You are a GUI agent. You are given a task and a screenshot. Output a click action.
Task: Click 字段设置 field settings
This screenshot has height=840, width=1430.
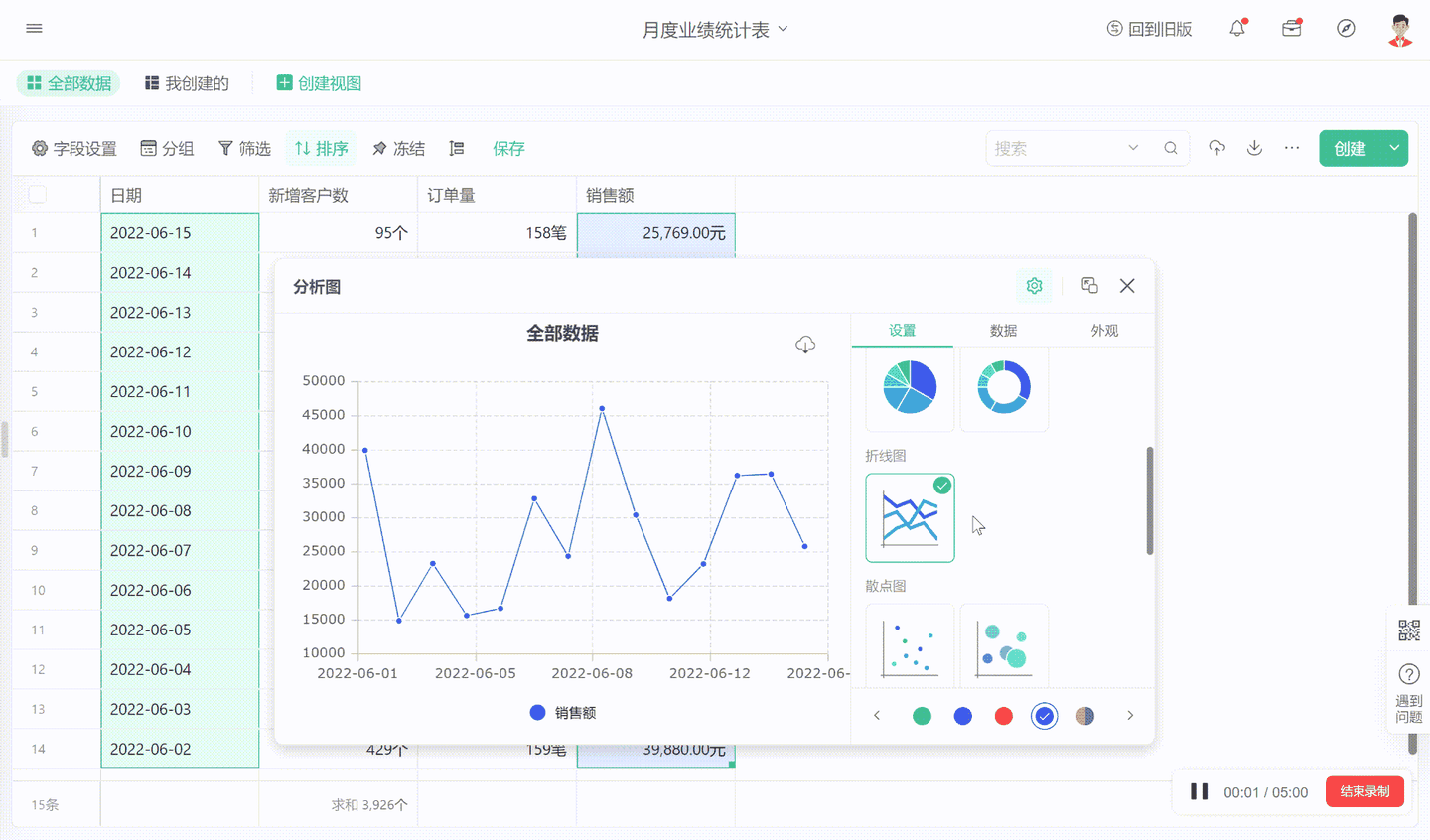tap(74, 148)
